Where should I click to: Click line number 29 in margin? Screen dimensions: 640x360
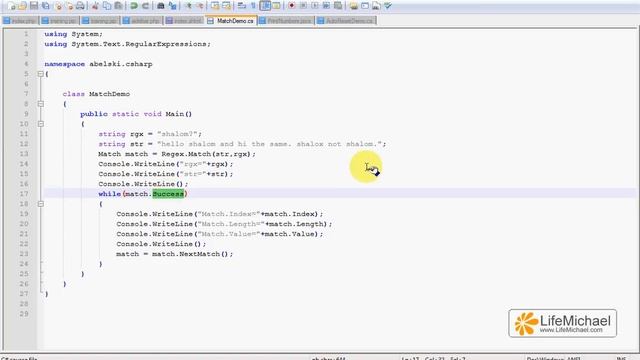tap(24, 314)
